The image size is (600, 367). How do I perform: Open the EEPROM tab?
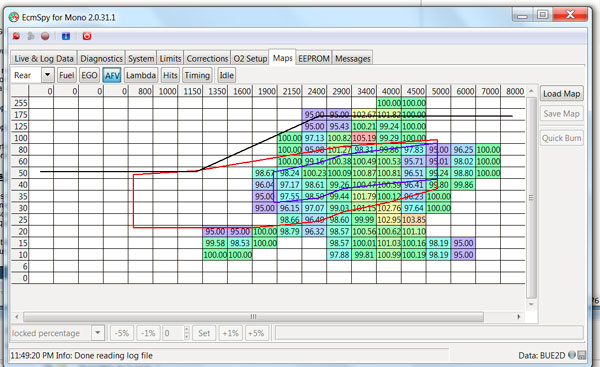(314, 59)
